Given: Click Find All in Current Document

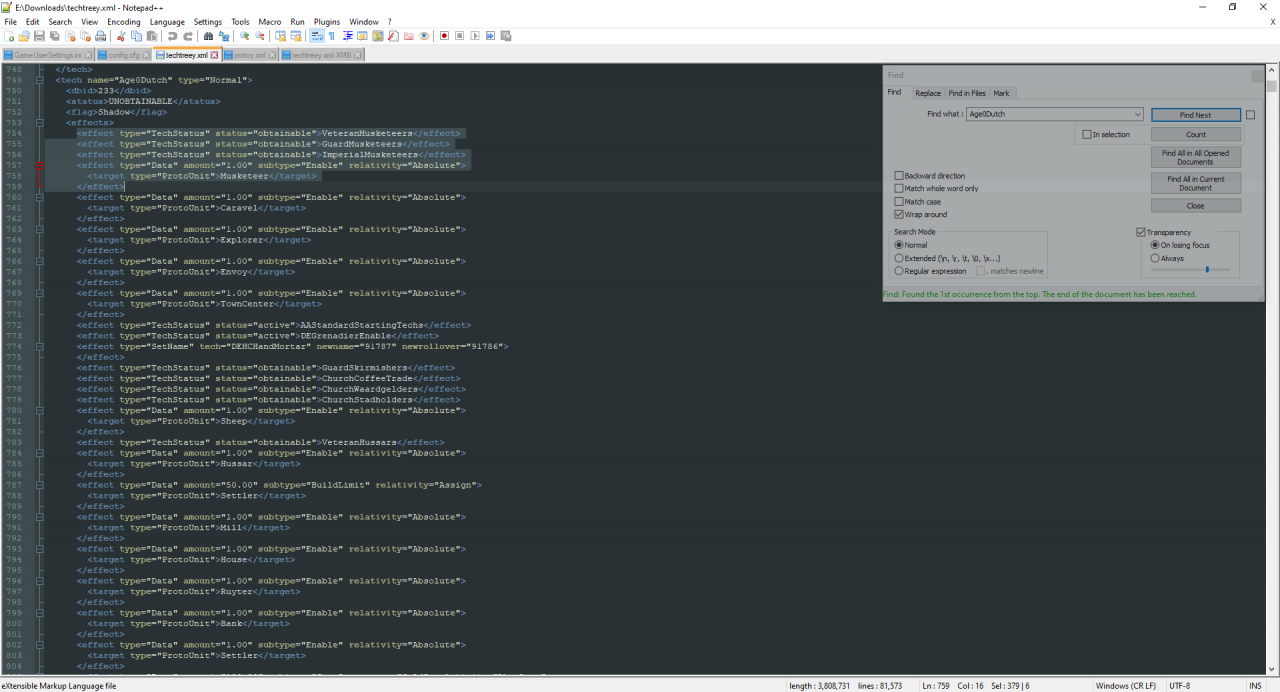Looking at the screenshot, I should (1195, 183).
